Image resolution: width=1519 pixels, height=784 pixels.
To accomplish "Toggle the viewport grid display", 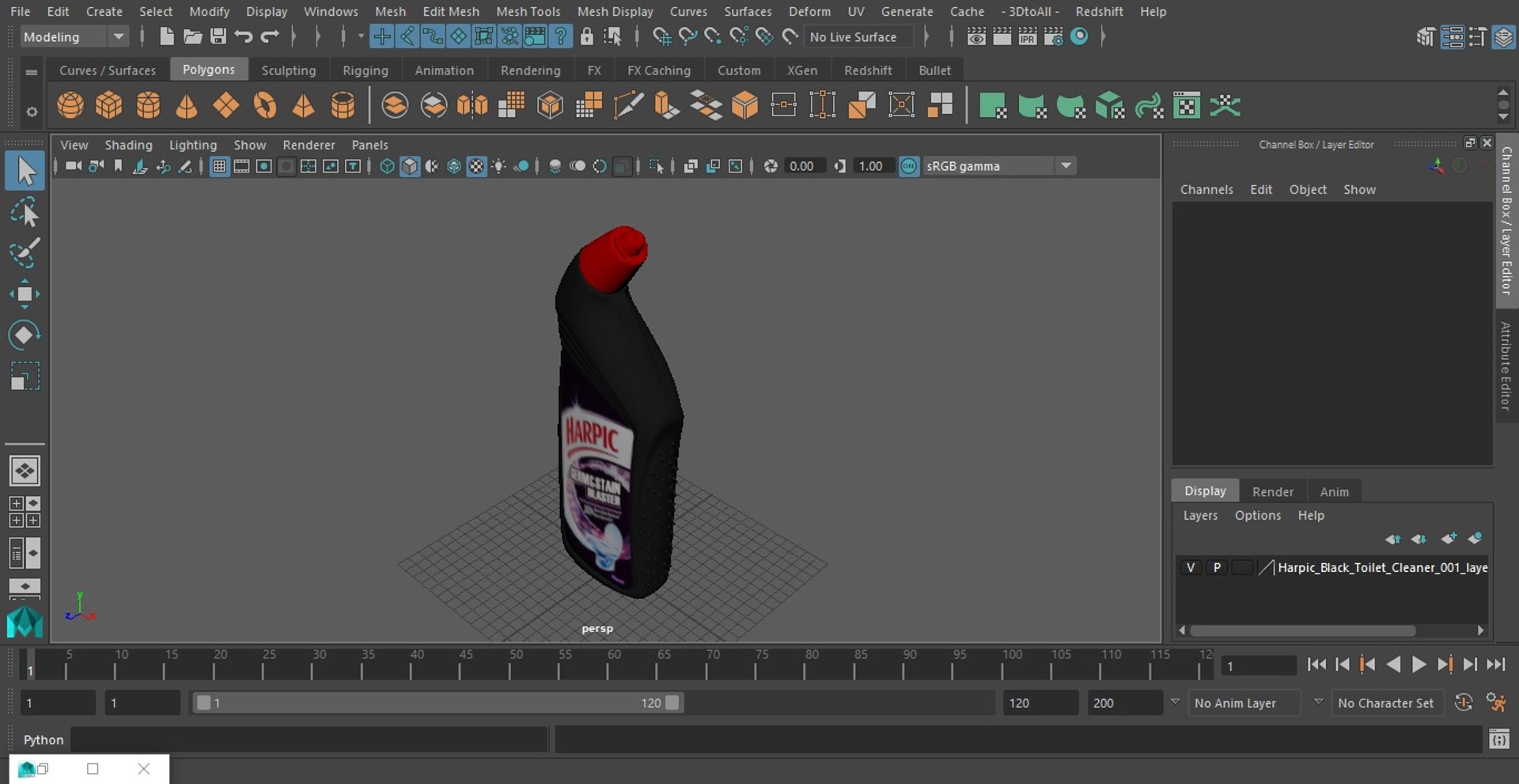I will (219, 166).
